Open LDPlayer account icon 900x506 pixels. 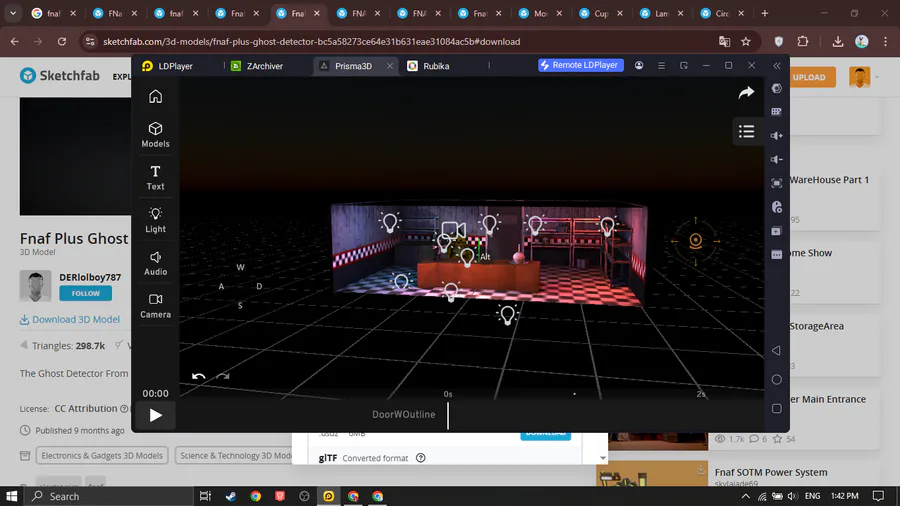pyautogui.click(x=639, y=65)
